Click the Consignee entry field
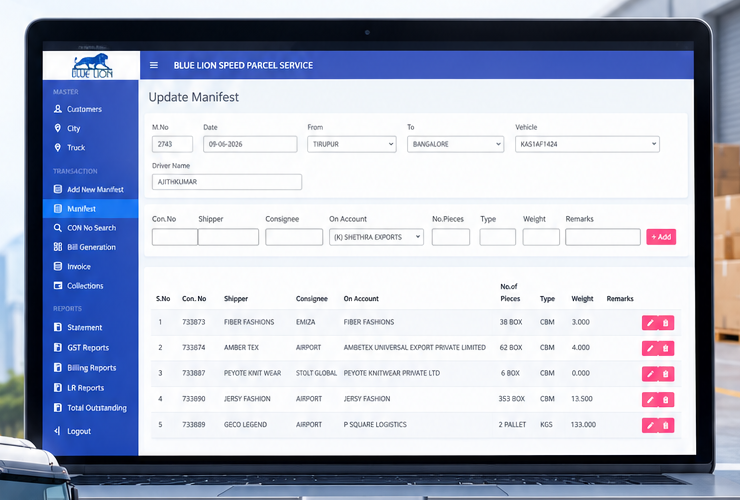The image size is (740, 500). (294, 237)
